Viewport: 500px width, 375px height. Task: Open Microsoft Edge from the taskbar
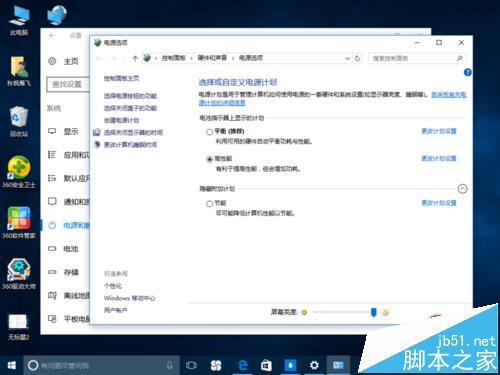point(243,365)
